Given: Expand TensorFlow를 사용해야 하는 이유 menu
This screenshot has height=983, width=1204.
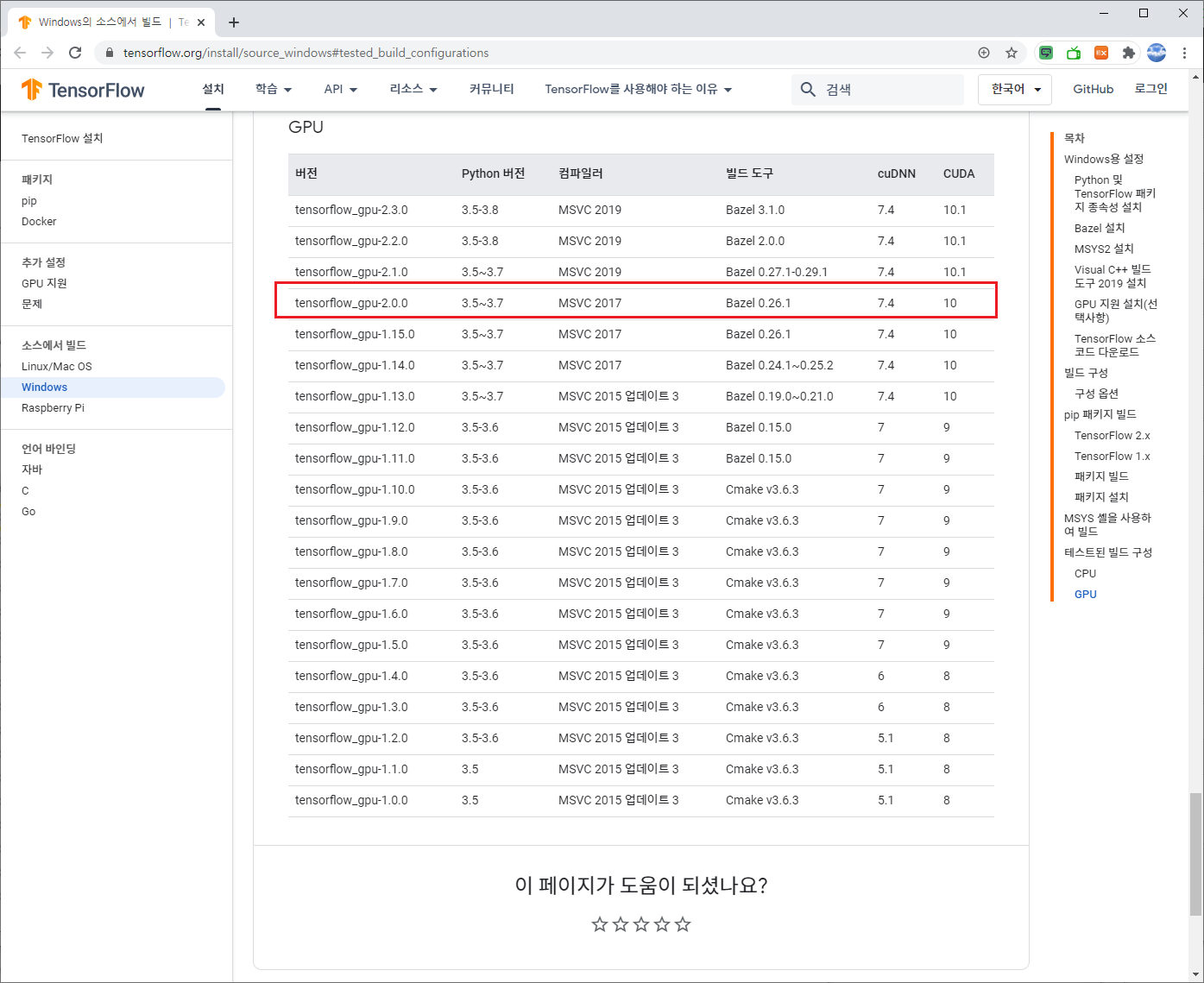Looking at the screenshot, I should 638,89.
